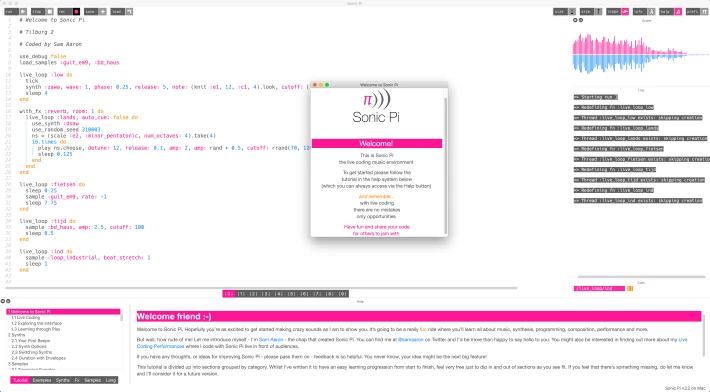710x392 pixels.
Task: Select '2.2 Synth Options' entry
Action: pyautogui.click(x=63, y=346)
